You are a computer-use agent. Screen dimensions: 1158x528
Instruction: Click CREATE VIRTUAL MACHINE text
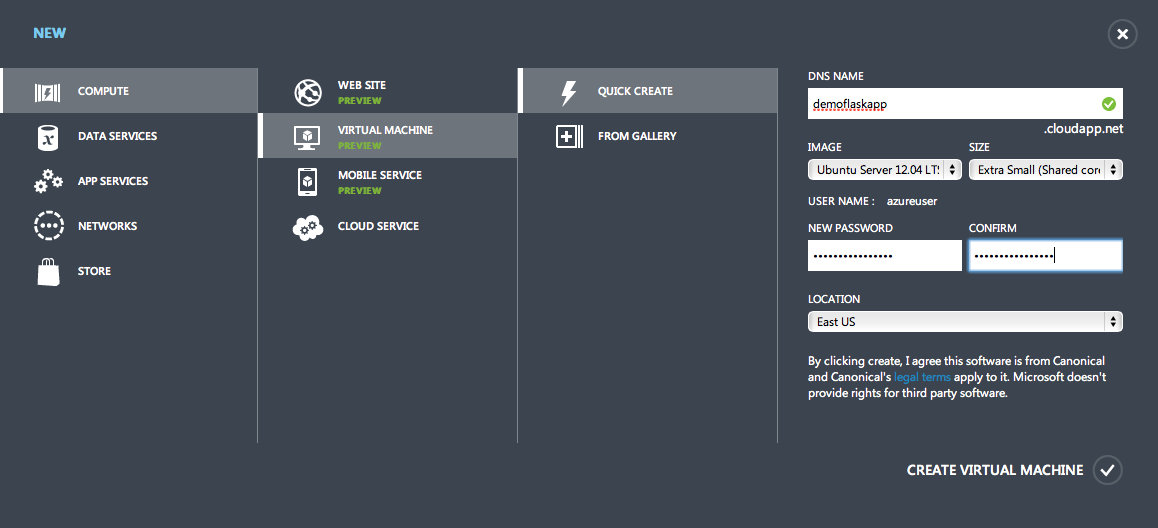[x=995, y=470]
